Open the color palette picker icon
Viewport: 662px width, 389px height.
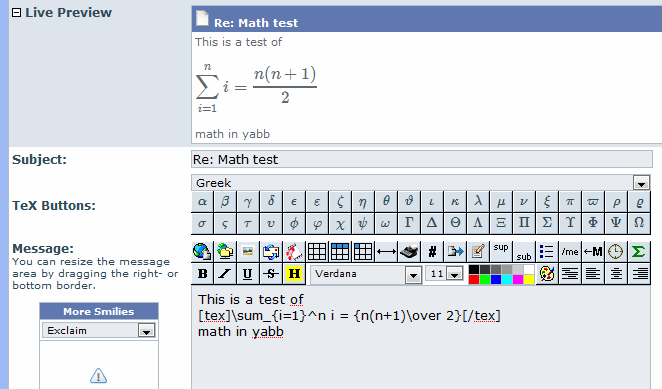[x=547, y=274]
